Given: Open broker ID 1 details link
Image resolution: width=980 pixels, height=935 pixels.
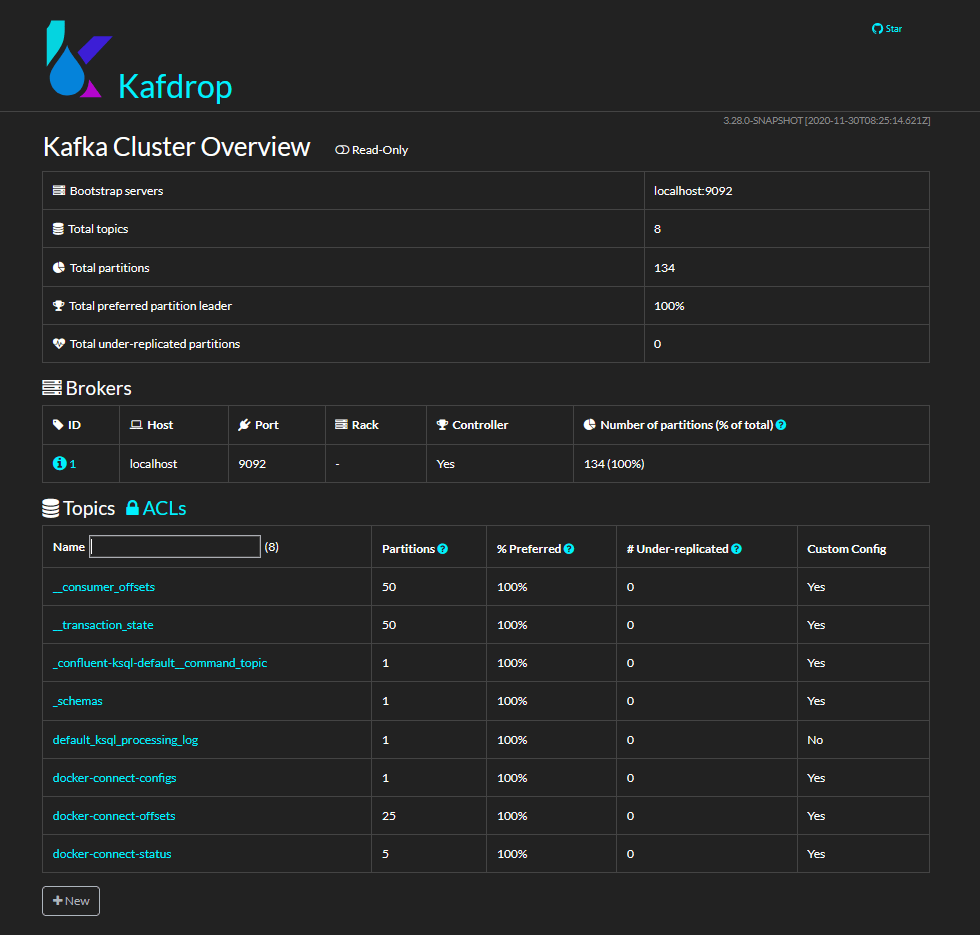Looking at the screenshot, I should click(64, 464).
